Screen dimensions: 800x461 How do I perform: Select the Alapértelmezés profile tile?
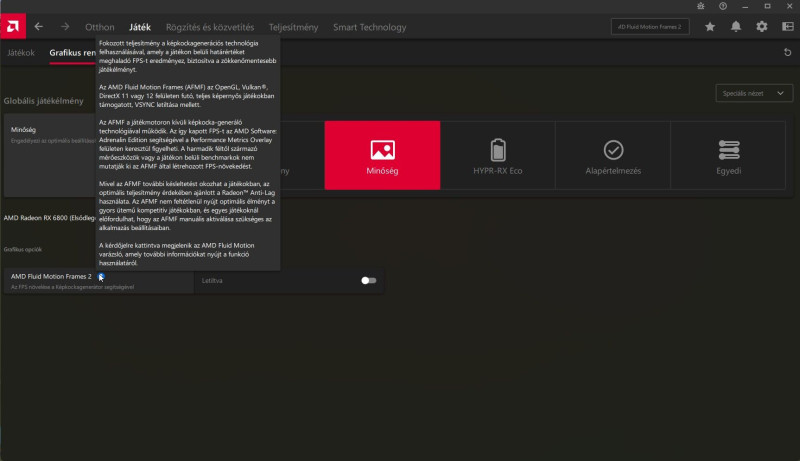click(x=613, y=155)
